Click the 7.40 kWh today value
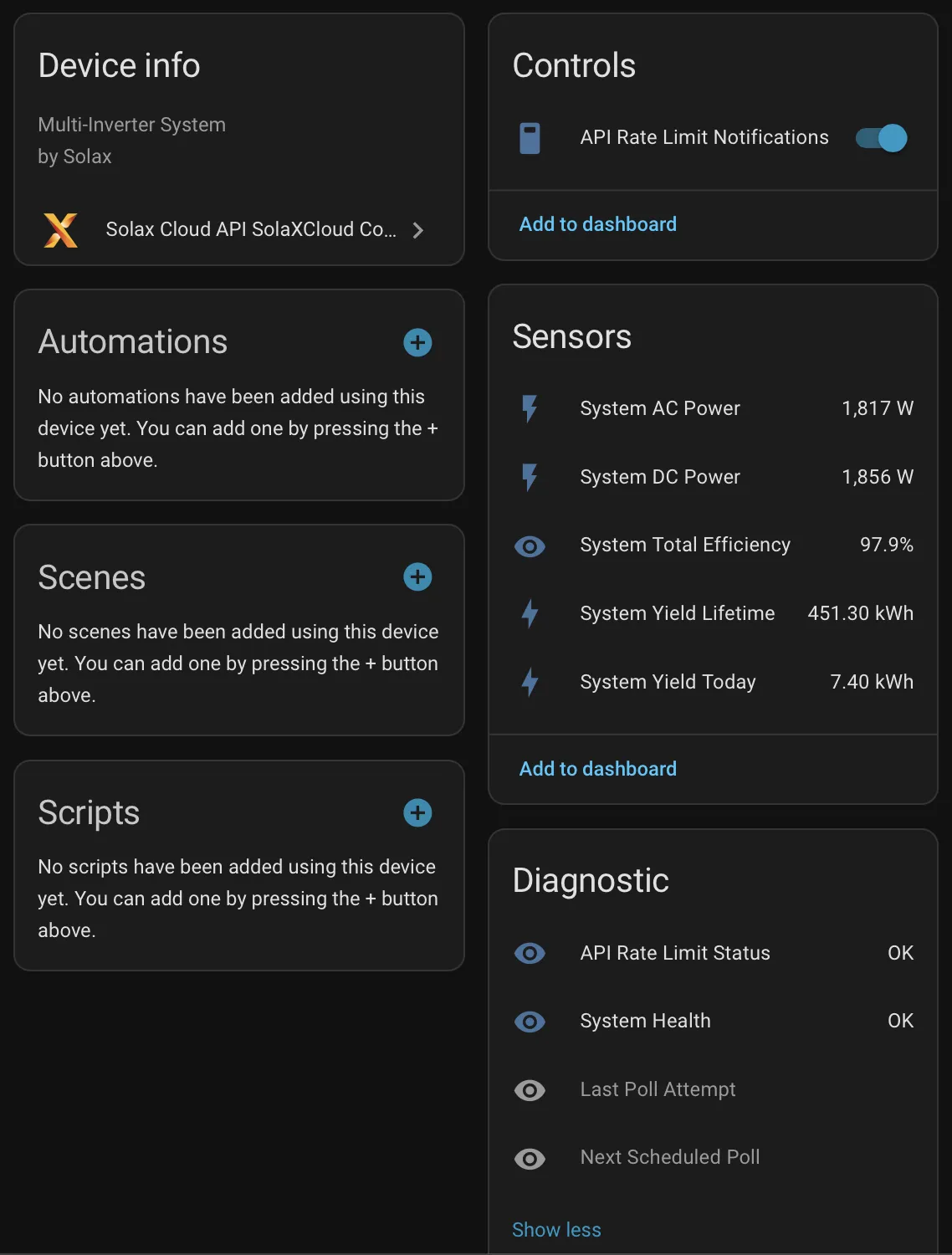 (872, 683)
